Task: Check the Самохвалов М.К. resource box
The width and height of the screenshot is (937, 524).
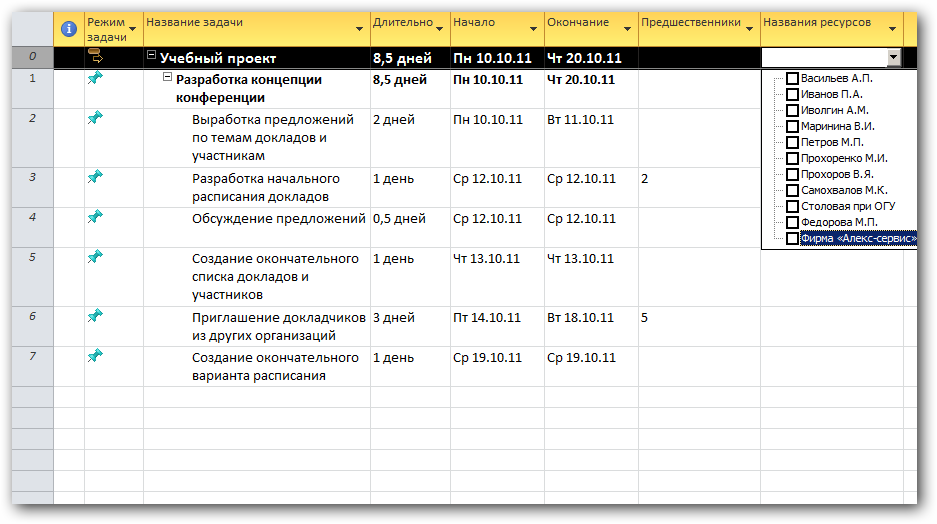Action: (792, 191)
